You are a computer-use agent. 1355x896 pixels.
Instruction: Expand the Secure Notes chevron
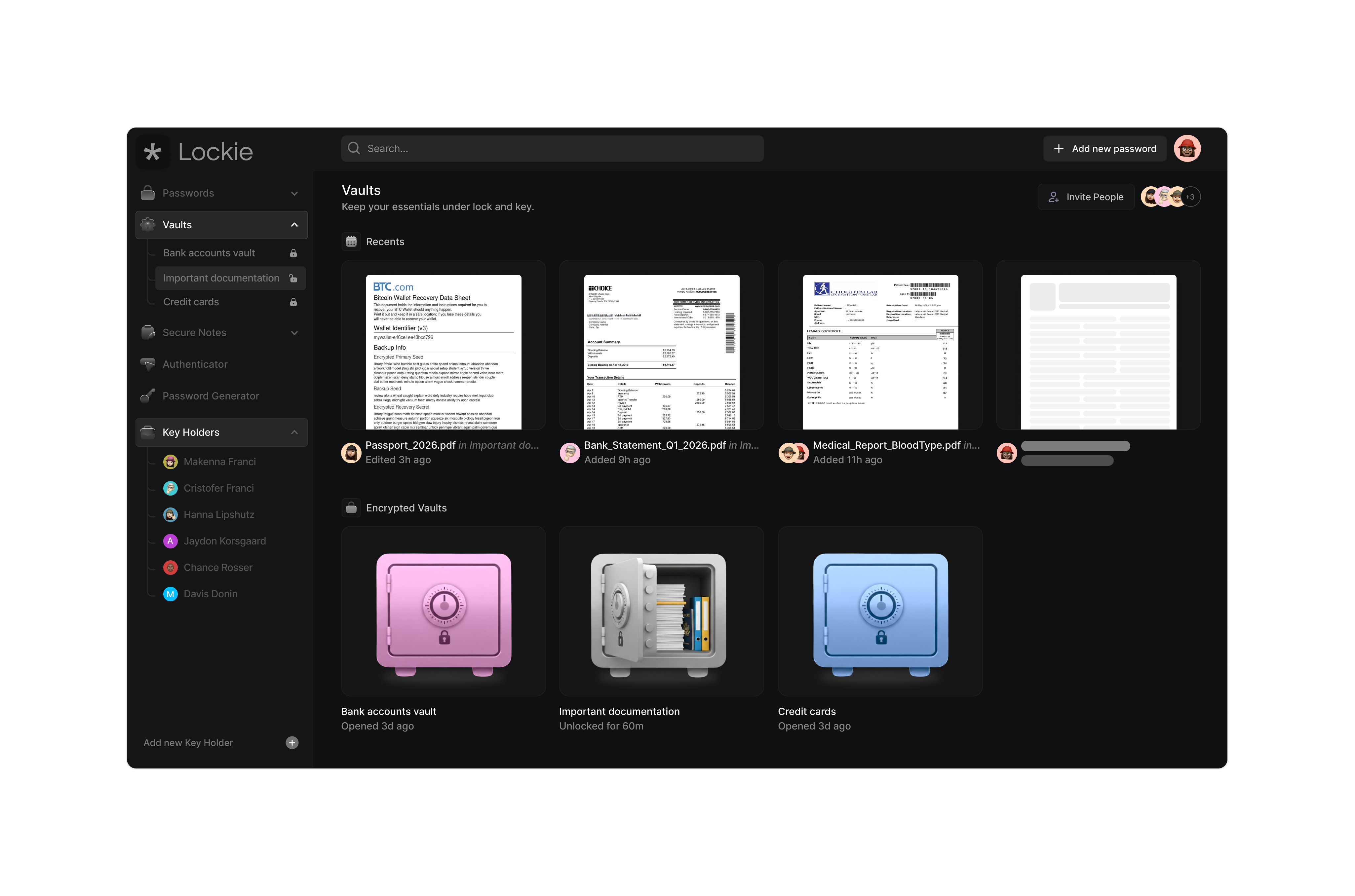click(294, 333)
